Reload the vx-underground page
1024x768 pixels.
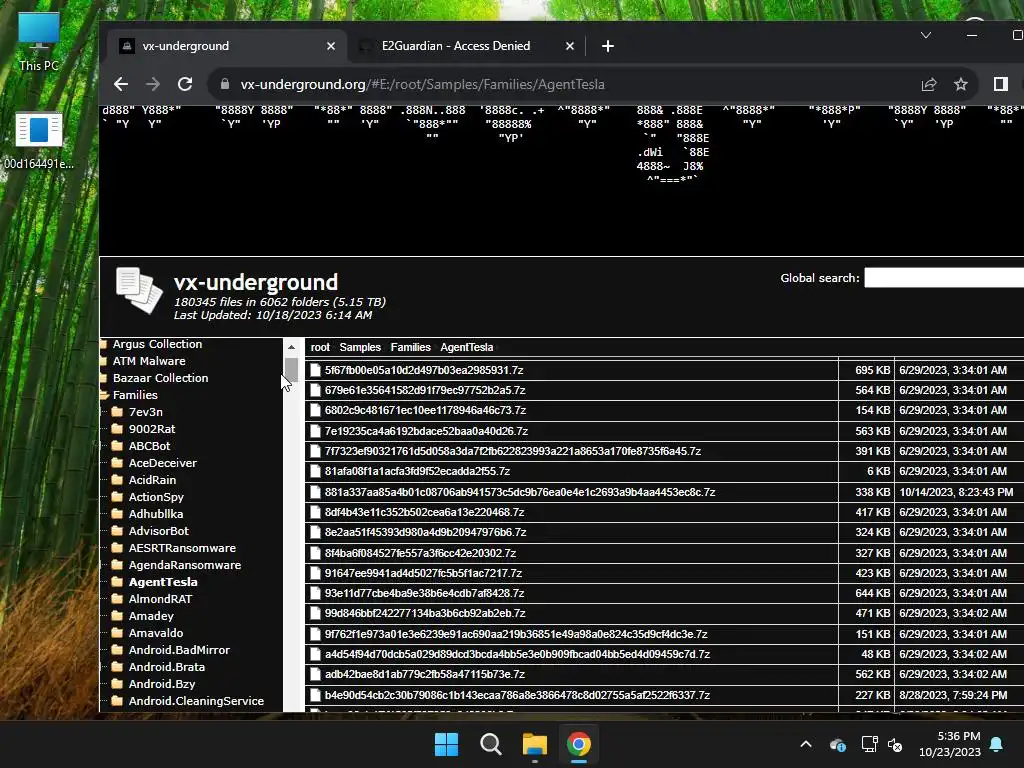[185, 84]
